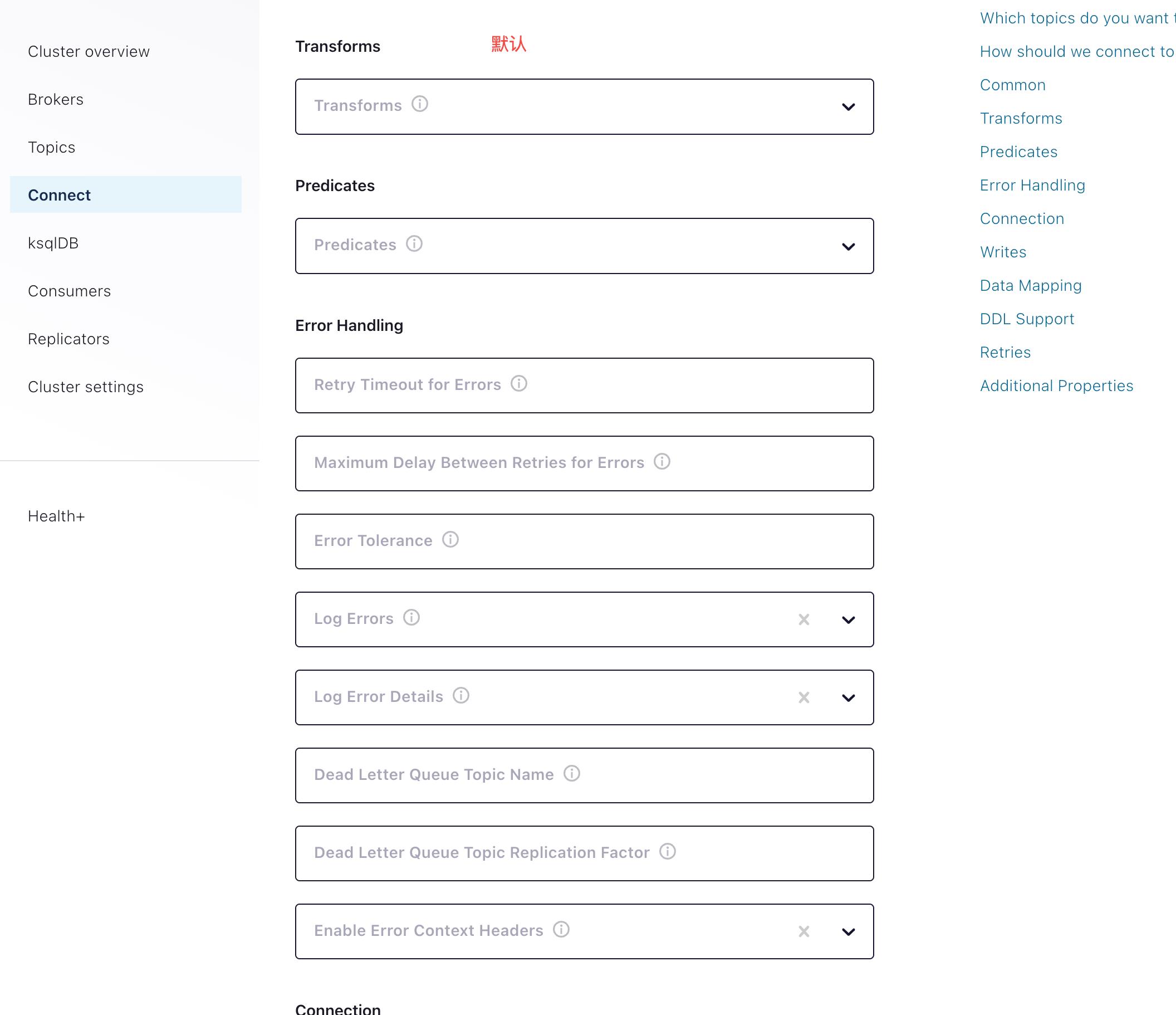Open the Log Error Details dropdown arrow
The height and width of the screenshot is (1015, 1176).
coord(848,697)
